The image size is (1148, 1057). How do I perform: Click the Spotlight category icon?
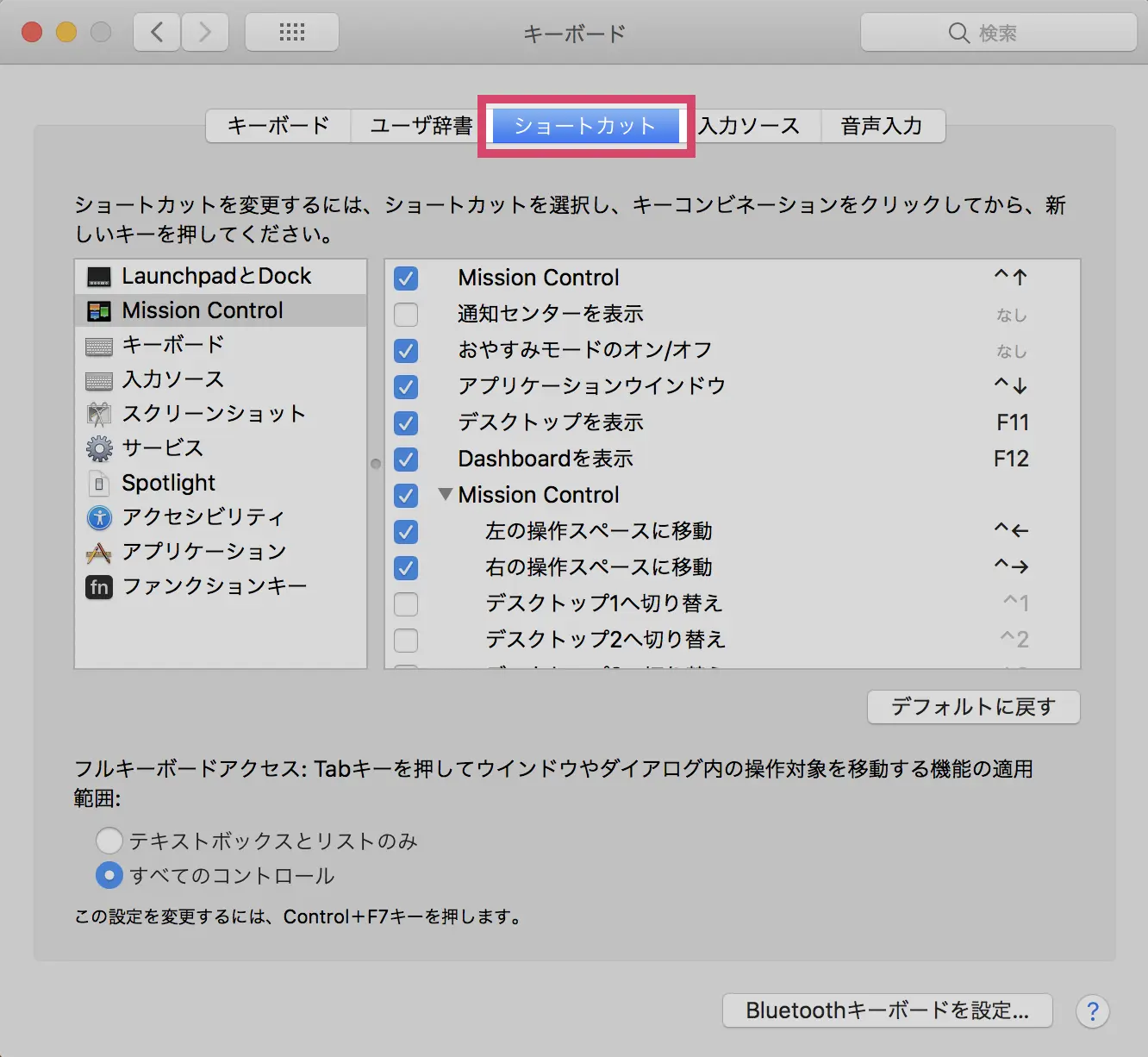pyautogui.click(x=99, y=484)
